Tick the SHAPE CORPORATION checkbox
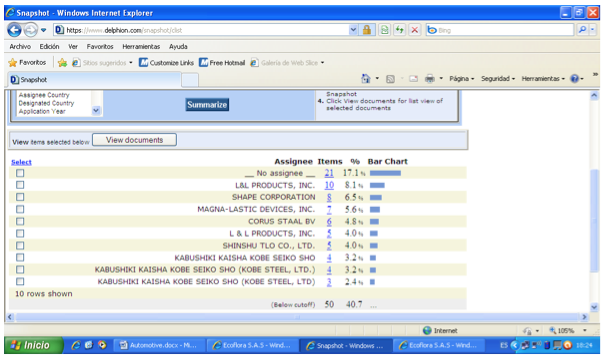 pyautogui.click(x=20, y=197)
